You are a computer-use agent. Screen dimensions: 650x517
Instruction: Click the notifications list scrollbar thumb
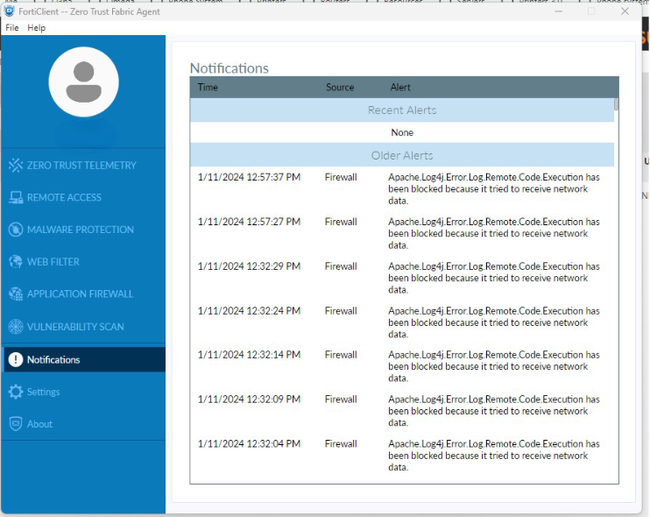point(616,104)
